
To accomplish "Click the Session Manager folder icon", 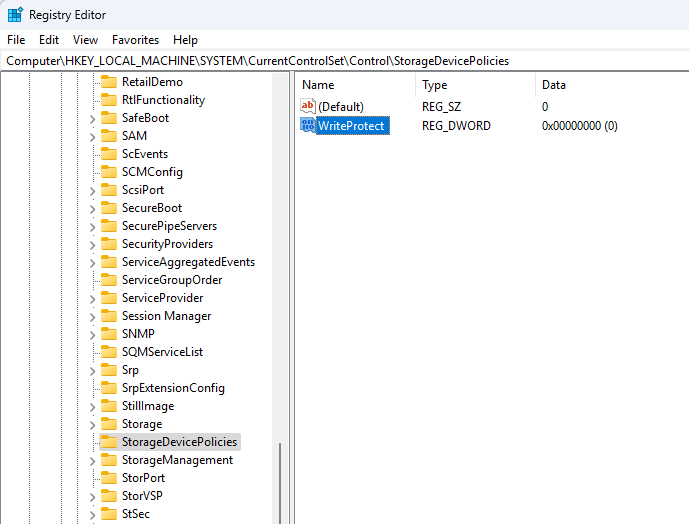I will point(109,316).
